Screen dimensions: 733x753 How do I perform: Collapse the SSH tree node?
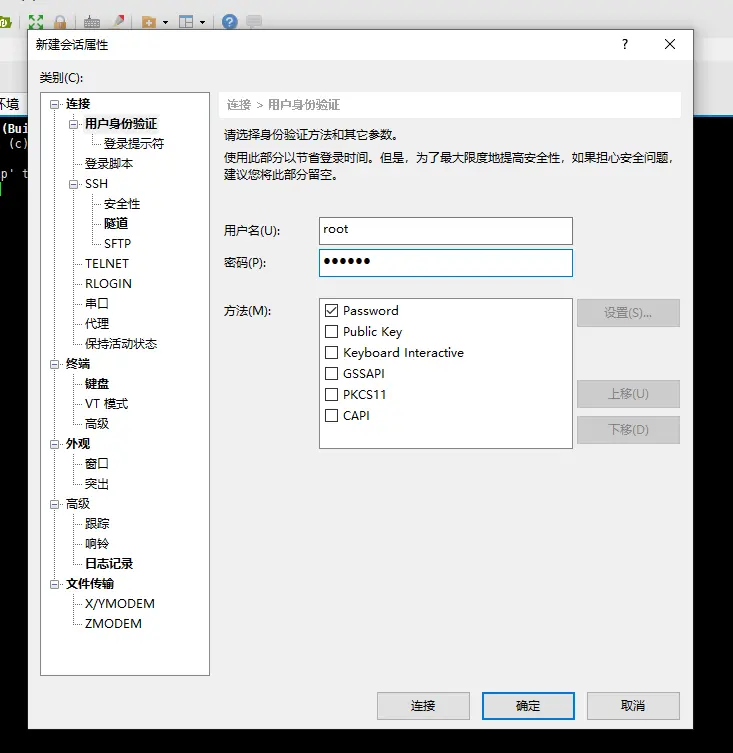[73, 184]
